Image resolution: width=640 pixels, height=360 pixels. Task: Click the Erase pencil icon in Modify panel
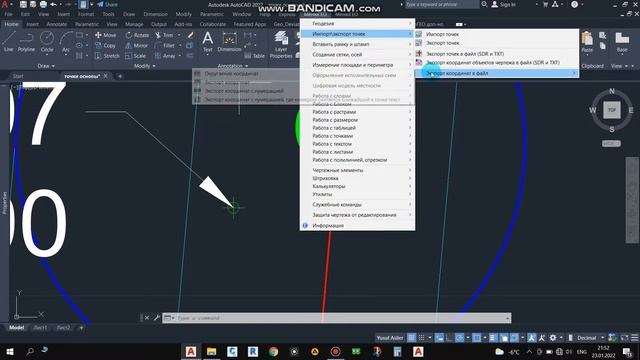pyautogui.click(x=190, y=35)
